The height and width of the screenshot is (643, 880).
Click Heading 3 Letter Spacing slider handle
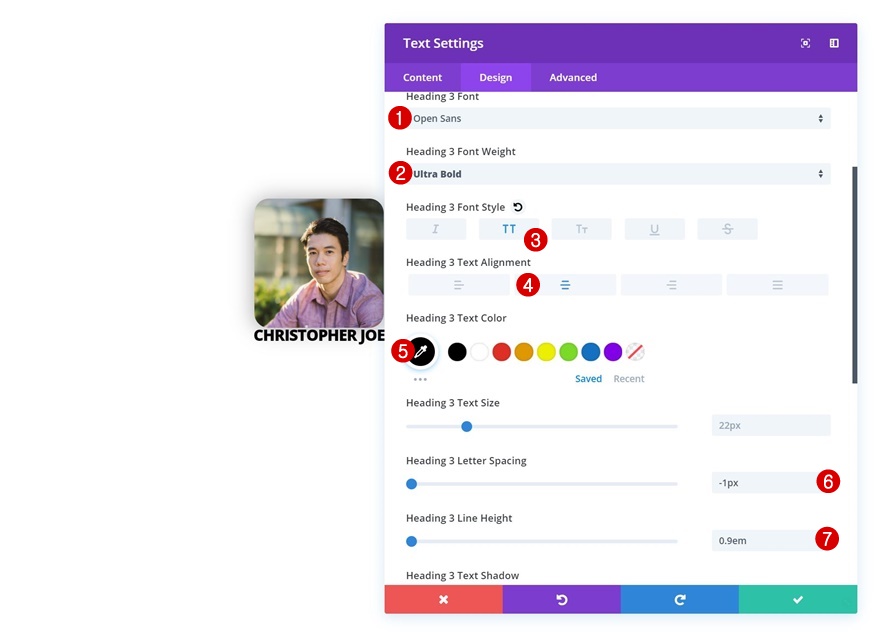(411, 484)
